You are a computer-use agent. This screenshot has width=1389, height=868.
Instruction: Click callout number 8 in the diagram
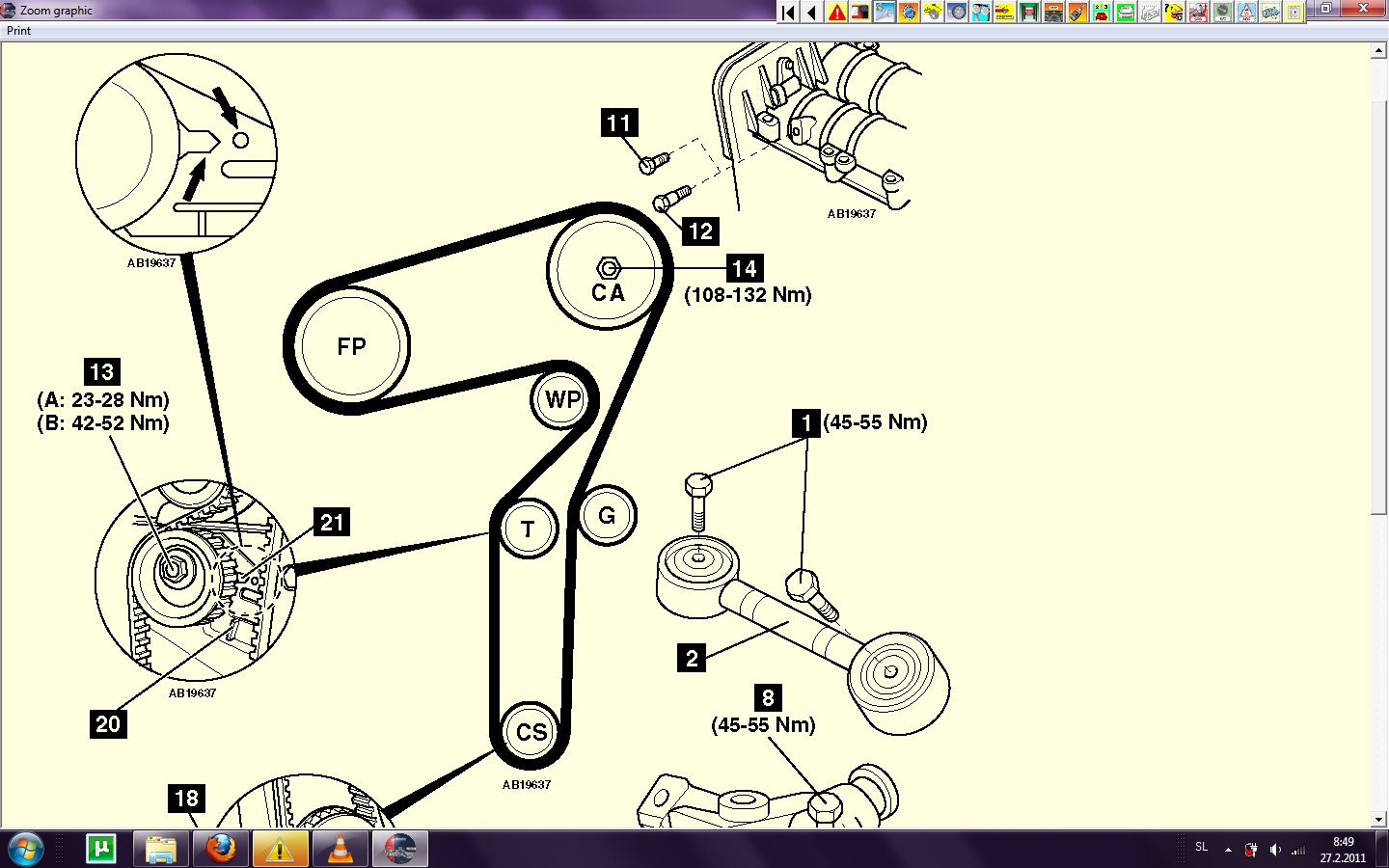click(768, 697)
